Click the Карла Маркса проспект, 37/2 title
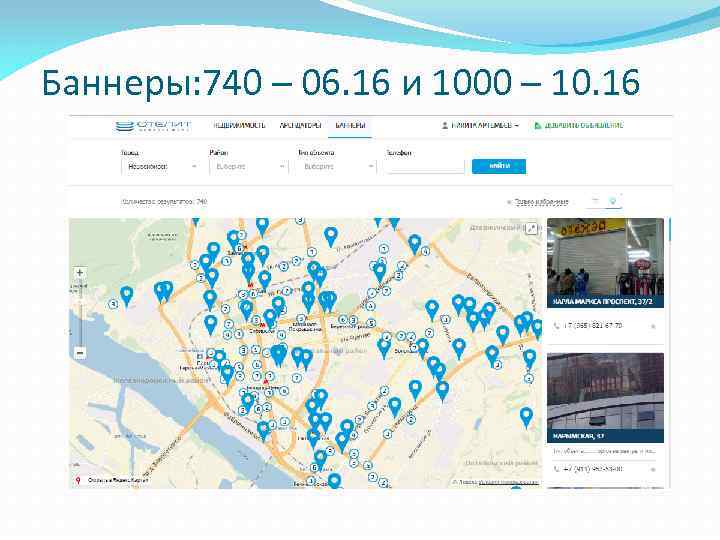The image size is (720, 540). 602,302
